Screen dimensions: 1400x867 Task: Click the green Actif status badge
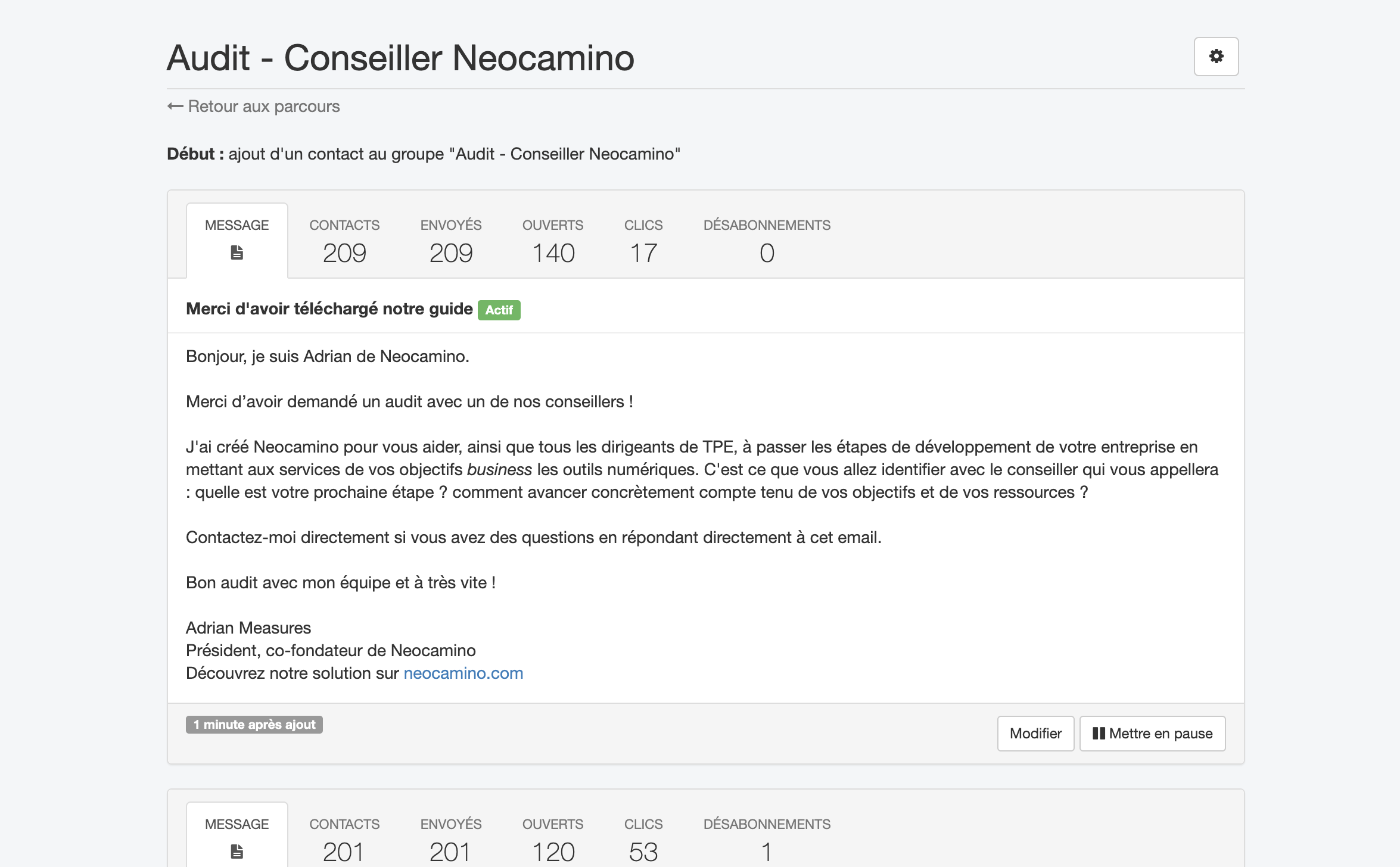point(499,310)
